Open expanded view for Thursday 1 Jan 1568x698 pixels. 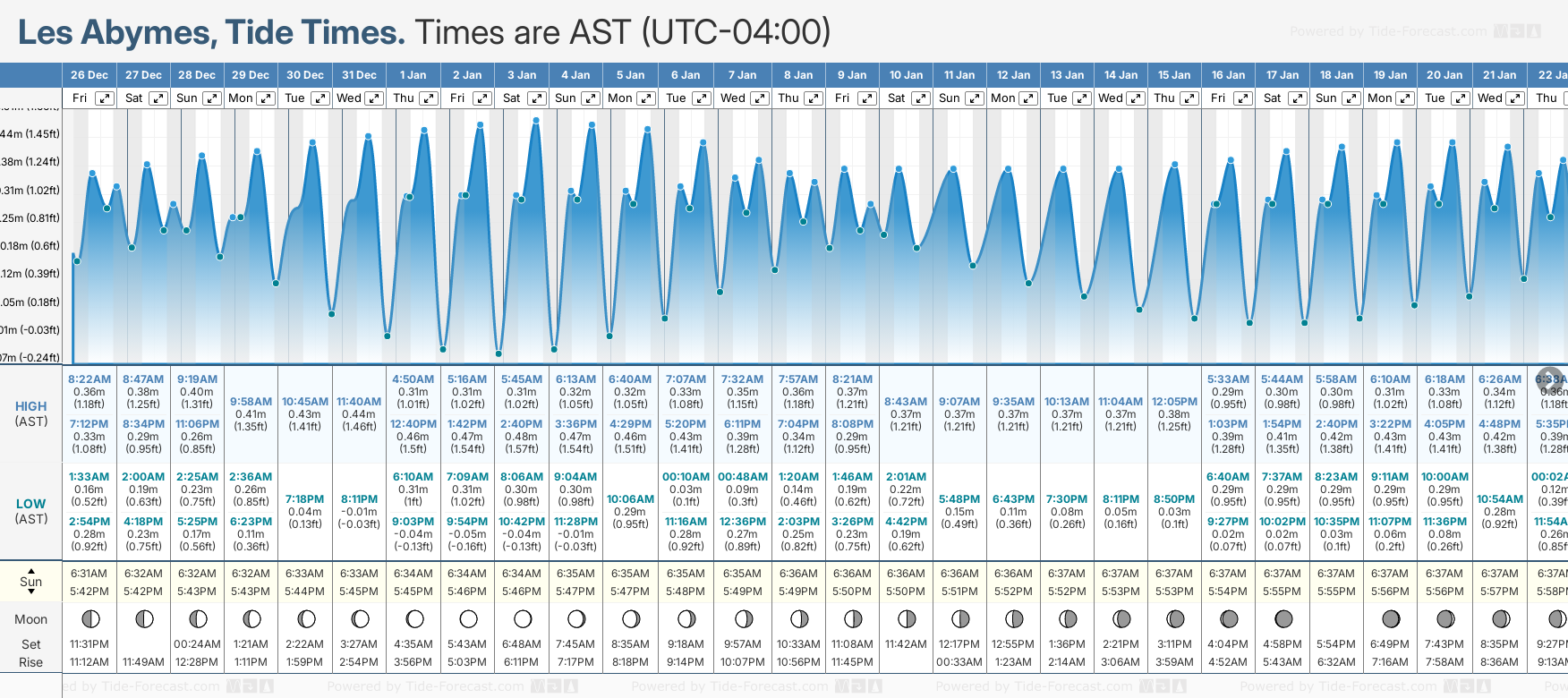[429, 98]
